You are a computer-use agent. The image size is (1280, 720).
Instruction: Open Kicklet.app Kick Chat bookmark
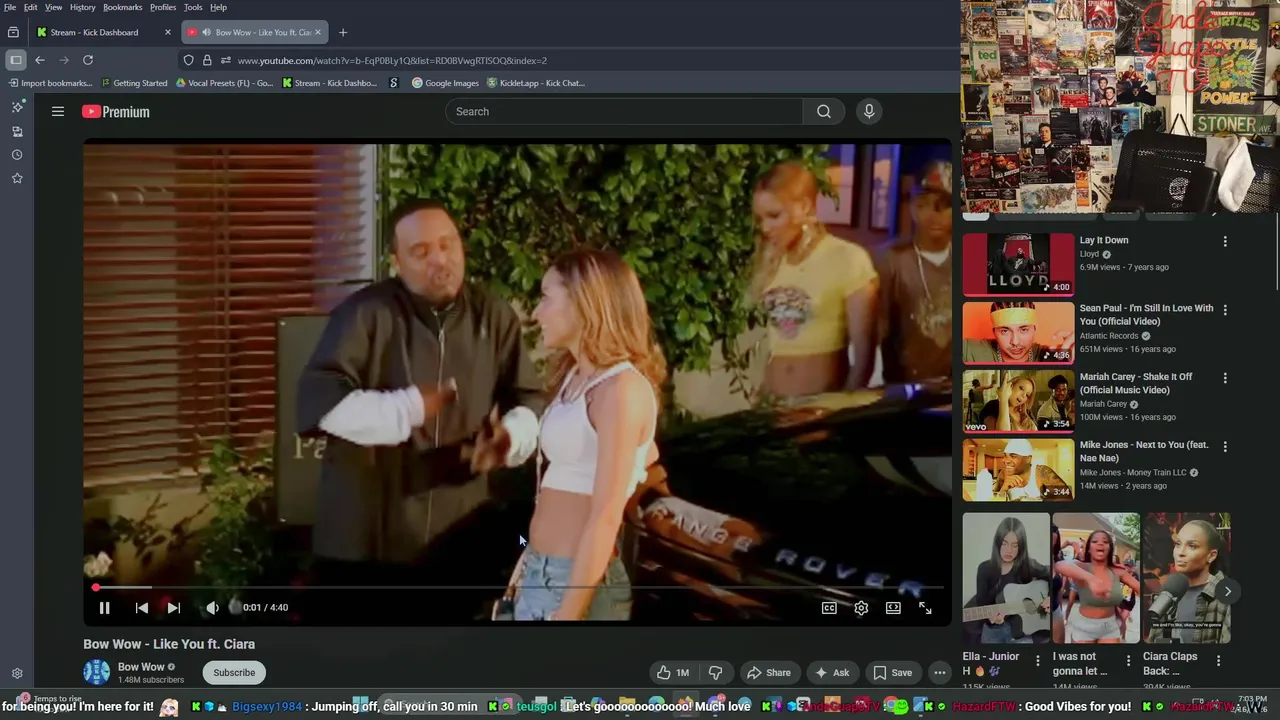pyautogui.click(x=536, y=83)
